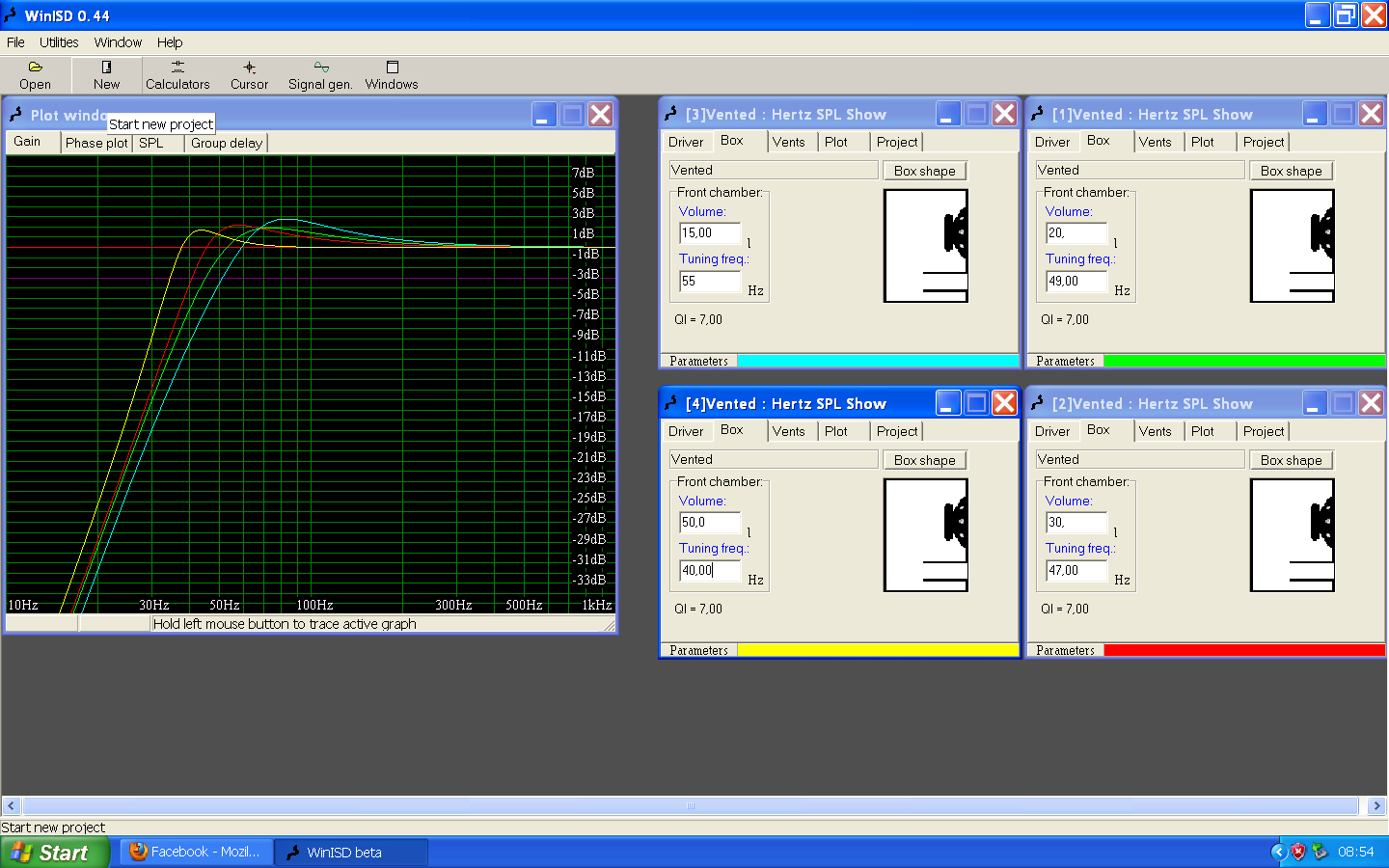The width and height of the screenshot is (1389, 868).
Task: Click the red shield tray icon
Action: tap(1298, 852)
